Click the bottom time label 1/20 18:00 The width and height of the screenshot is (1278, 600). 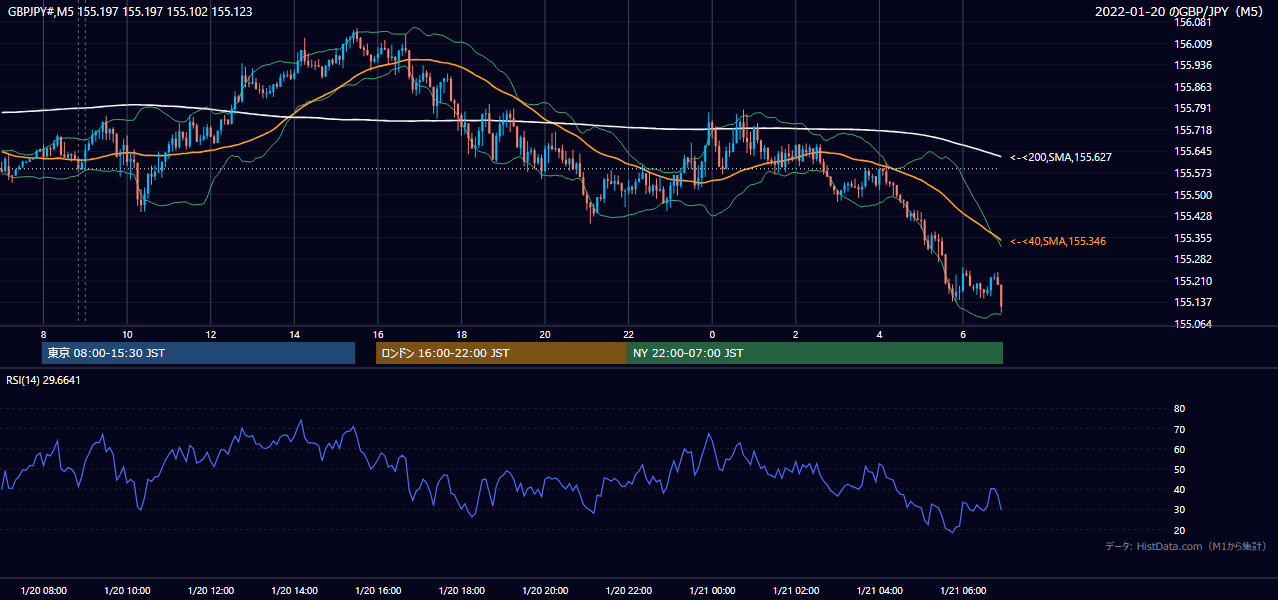click(461, 591)
